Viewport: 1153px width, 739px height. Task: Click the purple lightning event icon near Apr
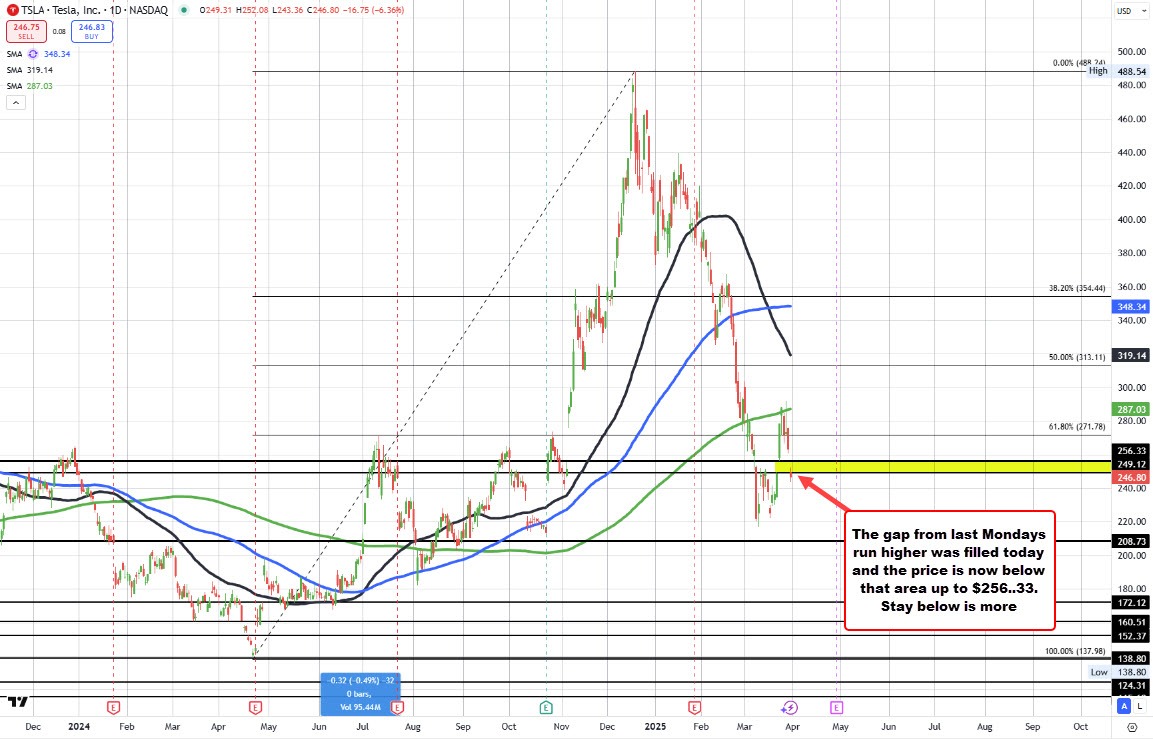pyautogui.click(x=789, y=707)
